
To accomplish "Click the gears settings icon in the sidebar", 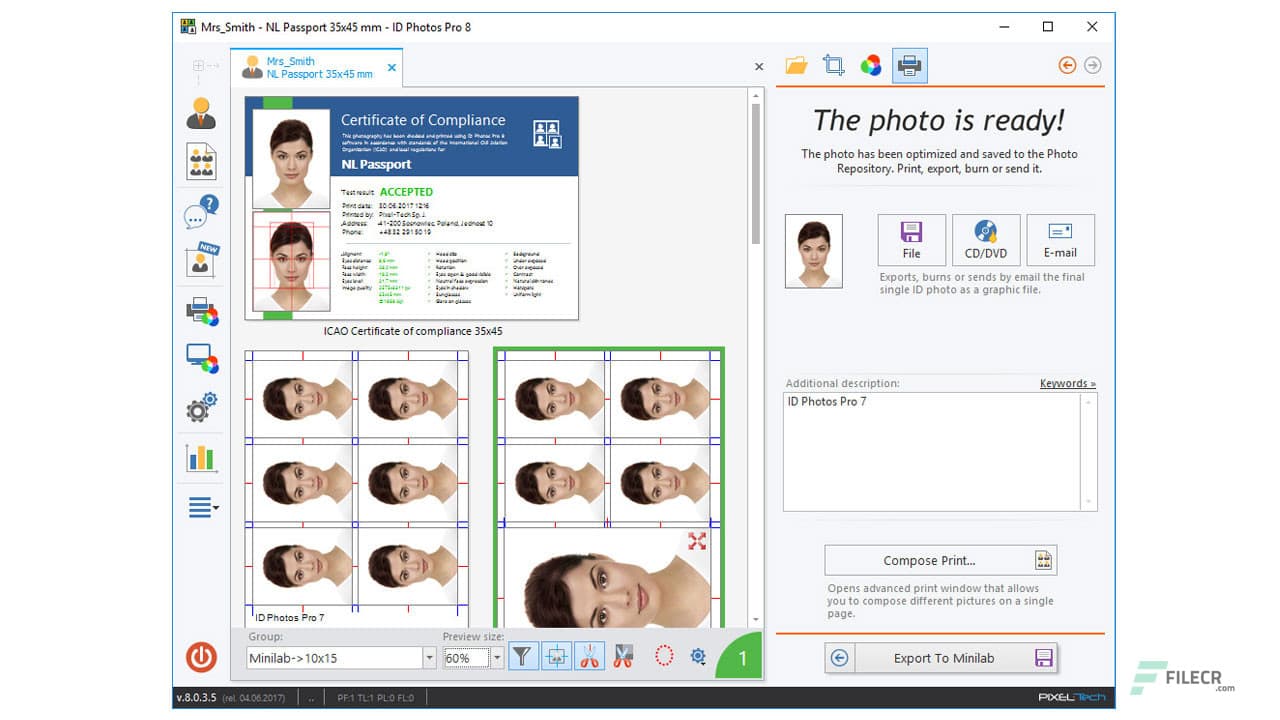I will [200, 409].
